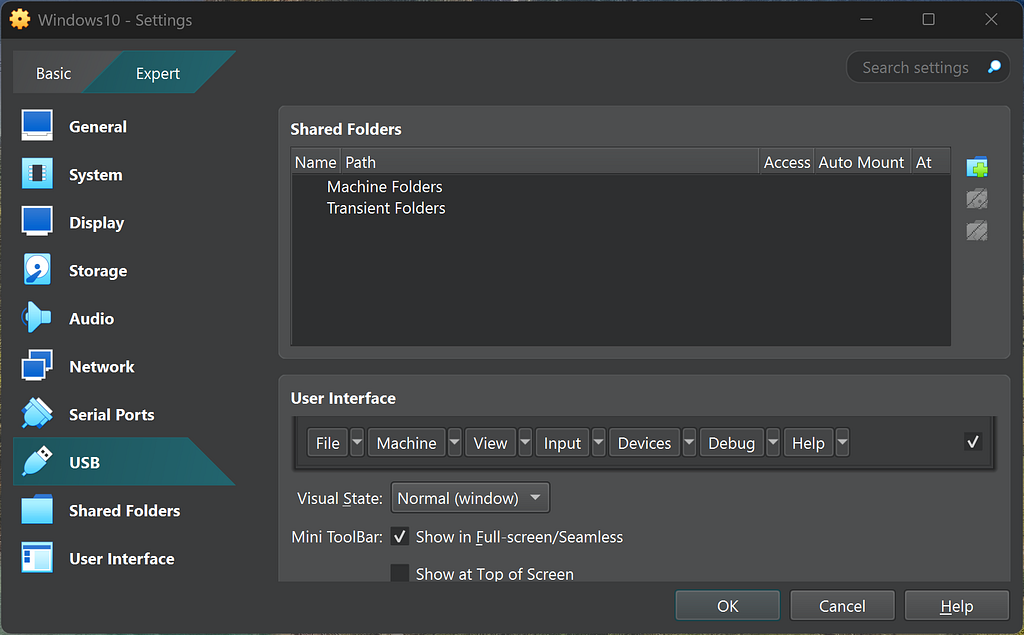The height and width of the screenshot is (635, 1024).
Task: Click the Storage disk icon
Action: 37,270
